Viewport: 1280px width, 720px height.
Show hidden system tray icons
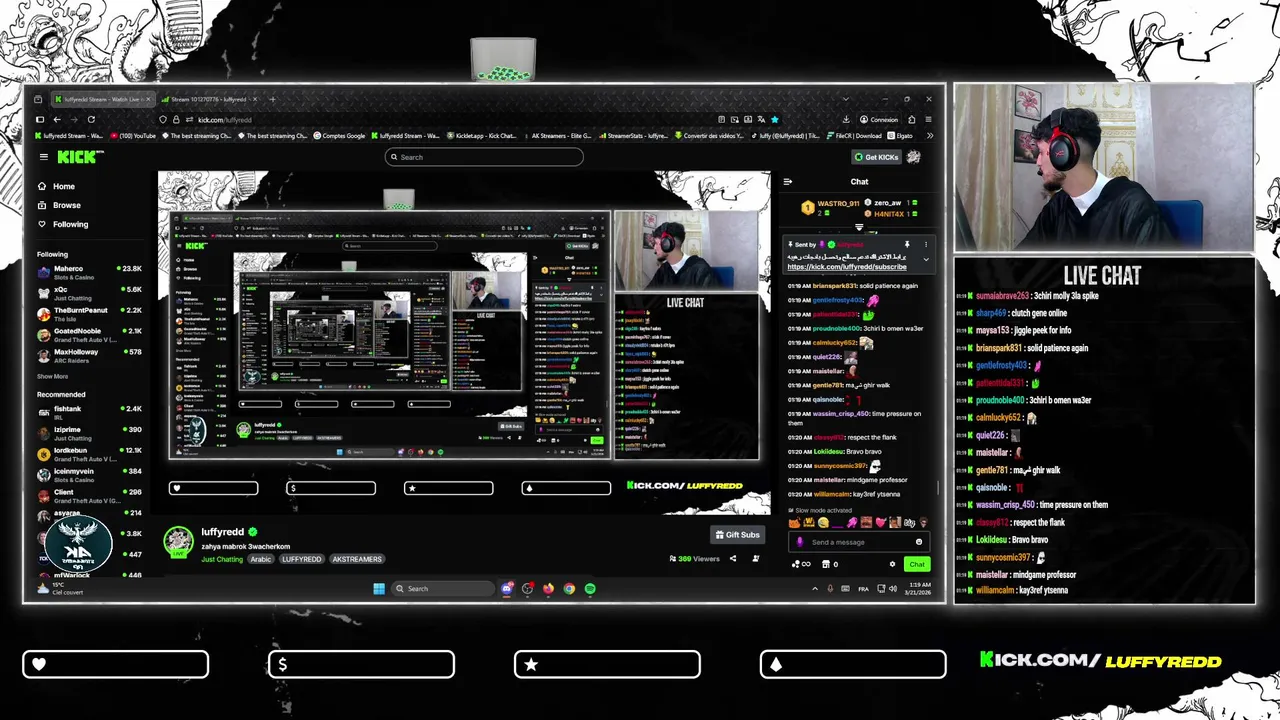pos(814,589)
